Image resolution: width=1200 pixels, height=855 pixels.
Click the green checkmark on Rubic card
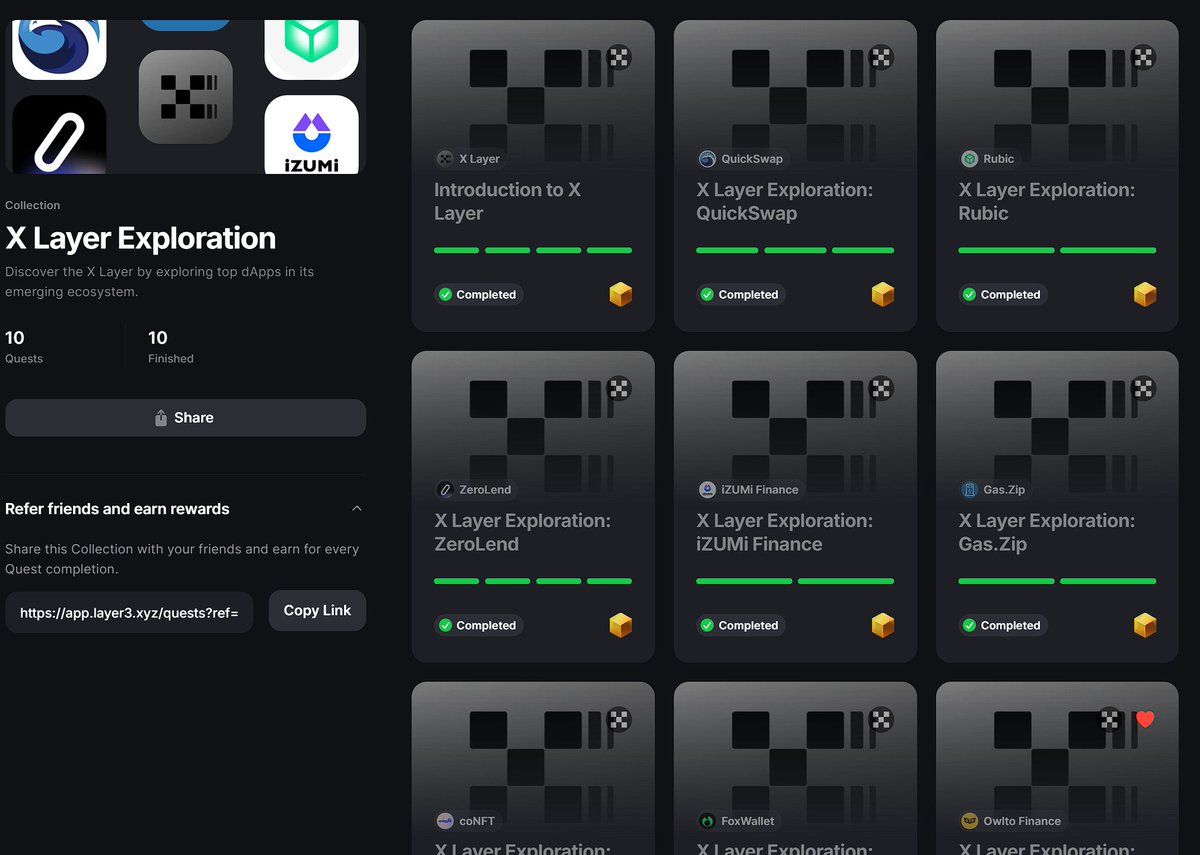tap(969, 295)
